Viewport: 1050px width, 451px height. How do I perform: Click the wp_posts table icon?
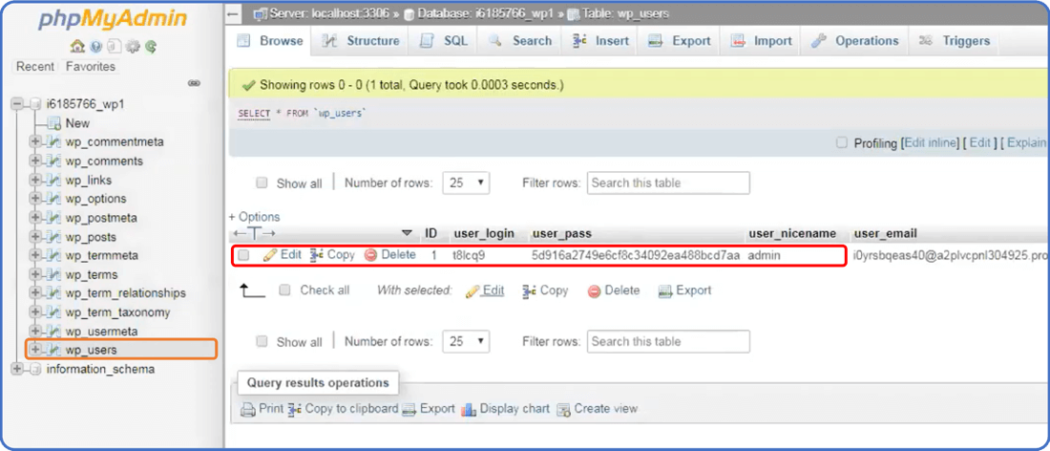54,237
